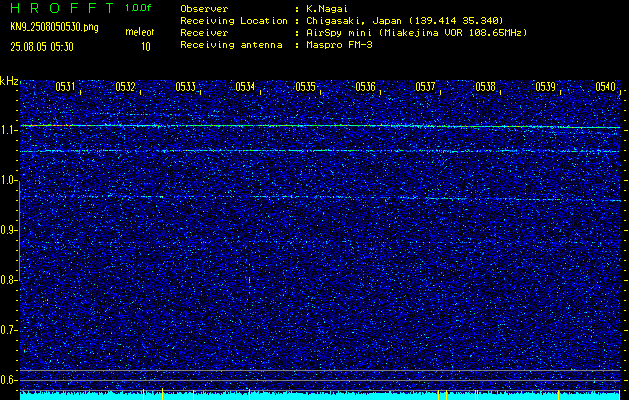This screenshot has height=400, width=629.
Task: Click the filename KN9_2508050530.png
Action: pyautogui.click(x=54, y=27)
